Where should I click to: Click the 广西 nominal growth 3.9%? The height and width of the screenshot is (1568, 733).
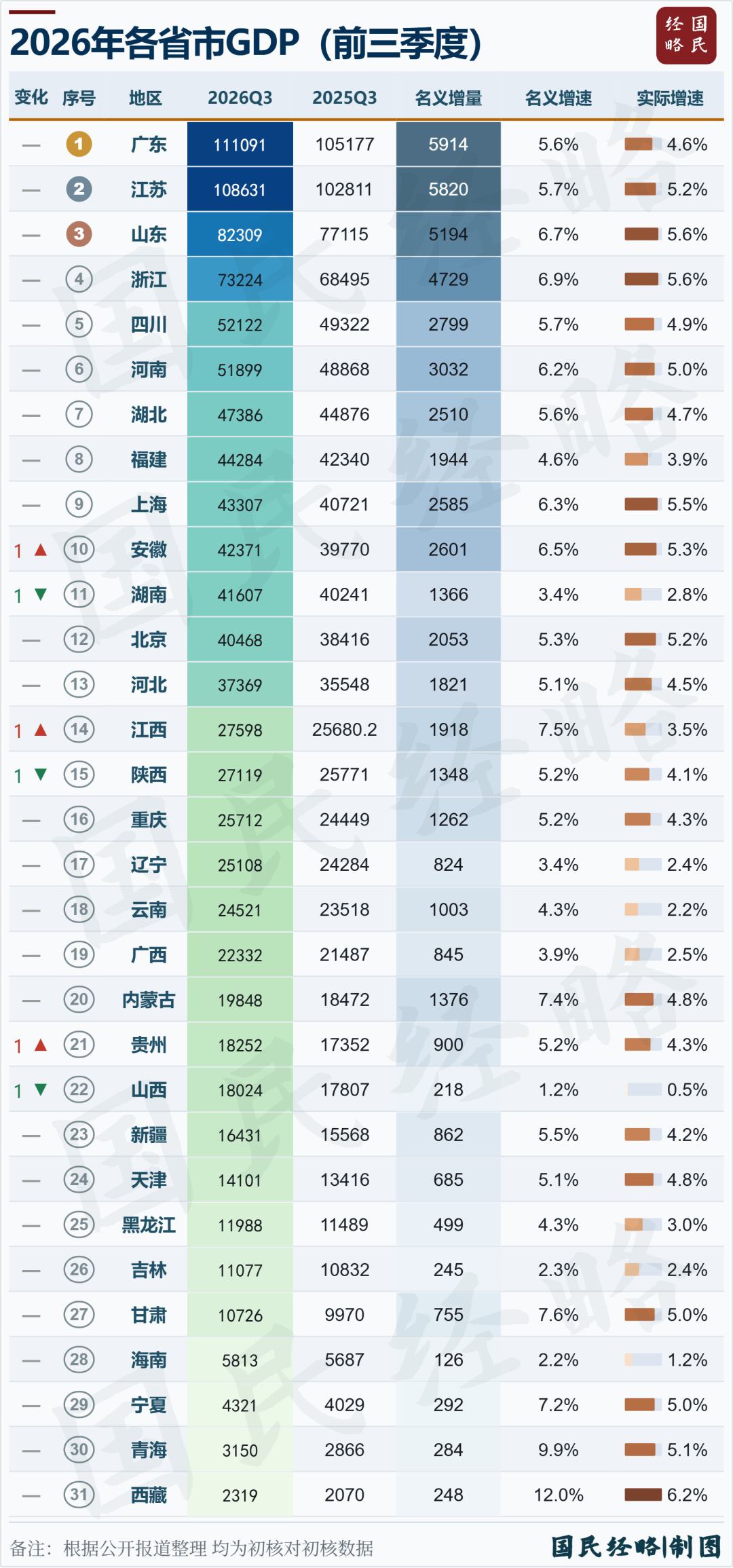[x=559, y=954]
